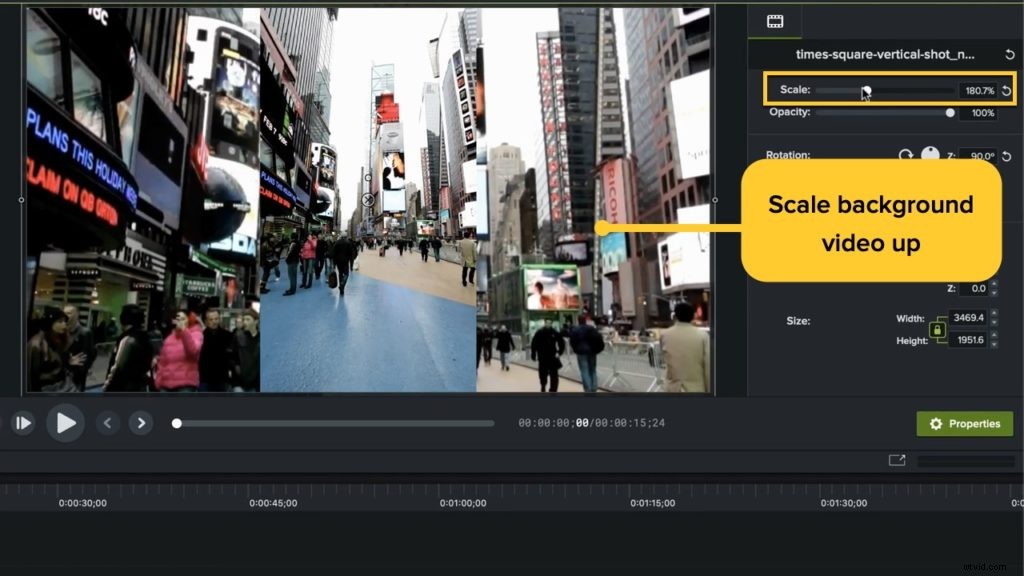
Task: Click the green Properties button
Action: (x=963, y=423)
